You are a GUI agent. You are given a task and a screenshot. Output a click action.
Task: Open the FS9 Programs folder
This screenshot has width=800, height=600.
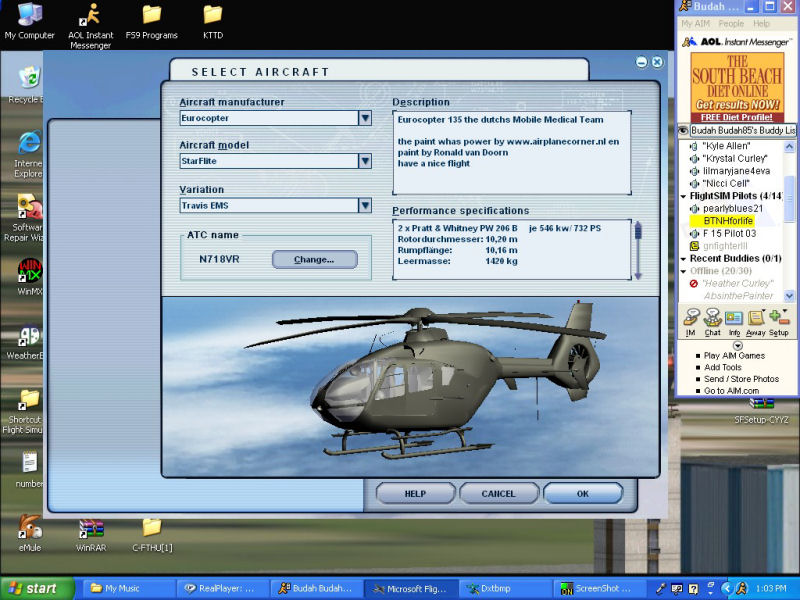pyautogui.click(x=152, y=20)
